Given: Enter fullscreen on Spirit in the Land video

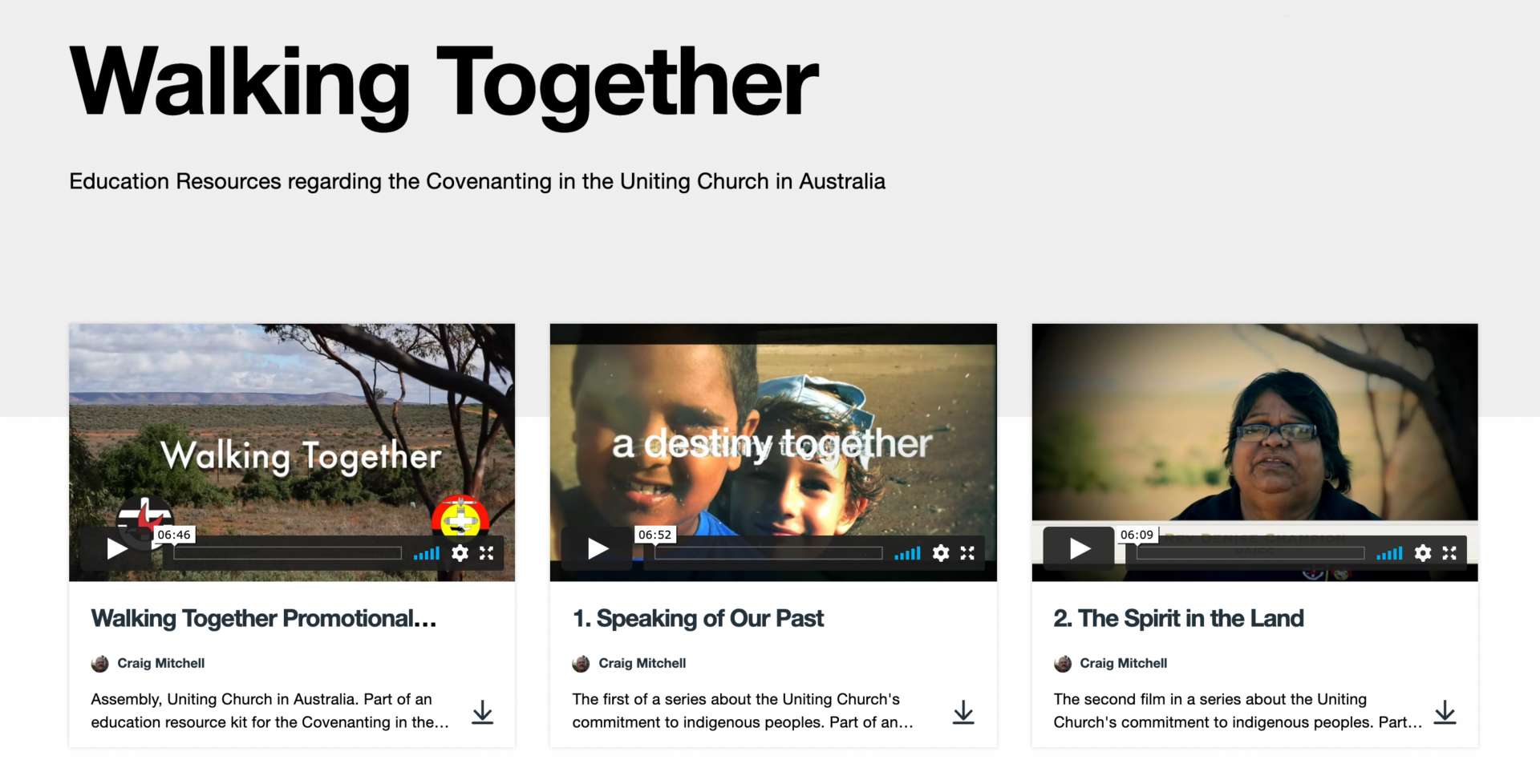Looking at the screenshot, I should (x=1449, y=553).
